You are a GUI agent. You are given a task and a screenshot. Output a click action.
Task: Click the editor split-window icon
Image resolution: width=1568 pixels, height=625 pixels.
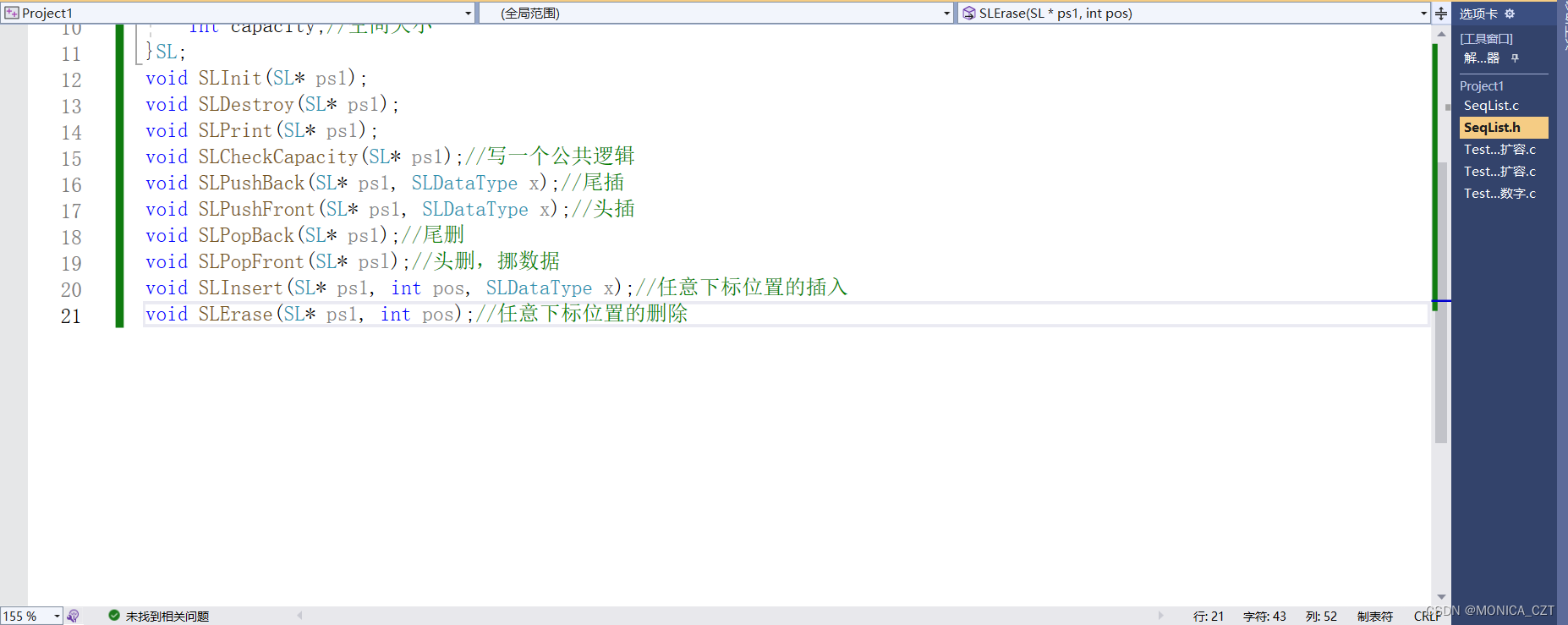click(x=1441, y=14)
